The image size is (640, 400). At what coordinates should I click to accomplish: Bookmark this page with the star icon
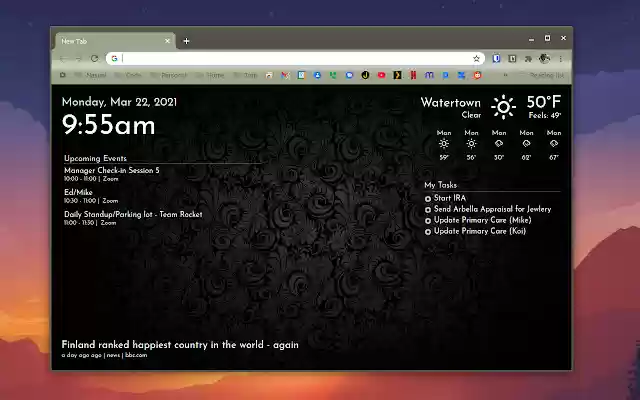[476, 58]
